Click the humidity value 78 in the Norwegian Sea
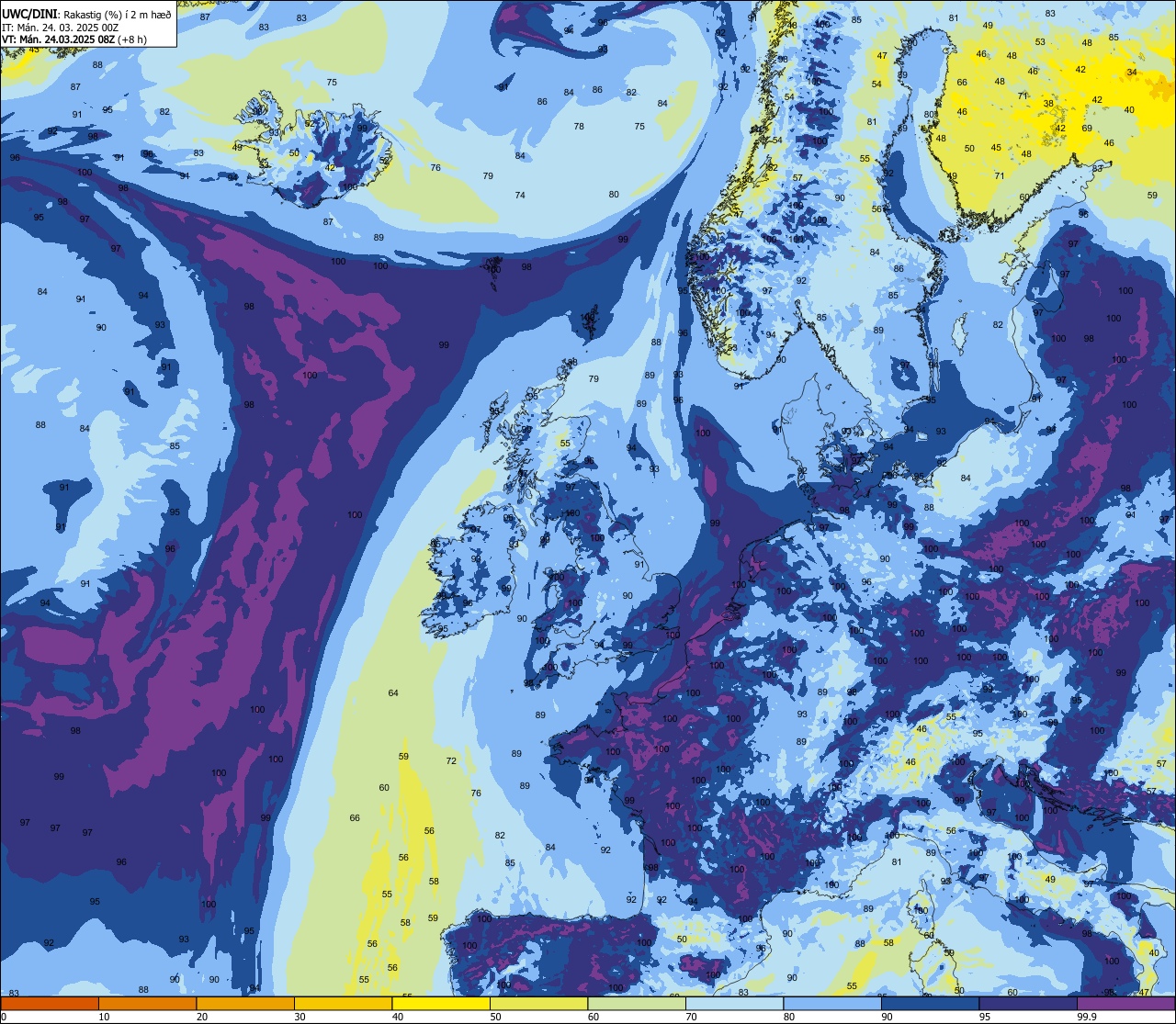 [579, 126]
